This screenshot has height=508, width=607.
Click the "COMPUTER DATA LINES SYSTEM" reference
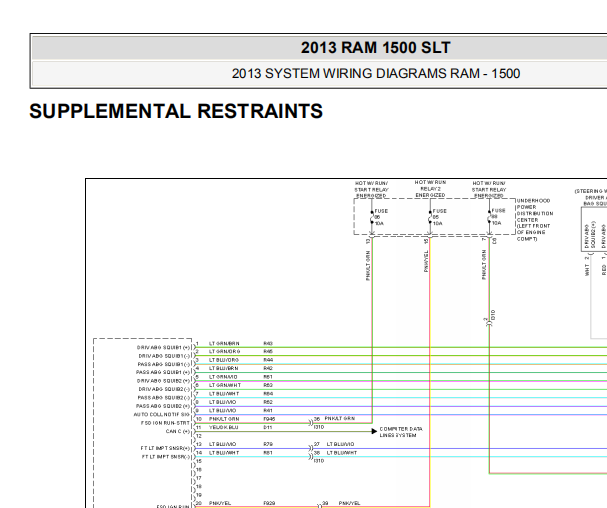tap(401, 432)
